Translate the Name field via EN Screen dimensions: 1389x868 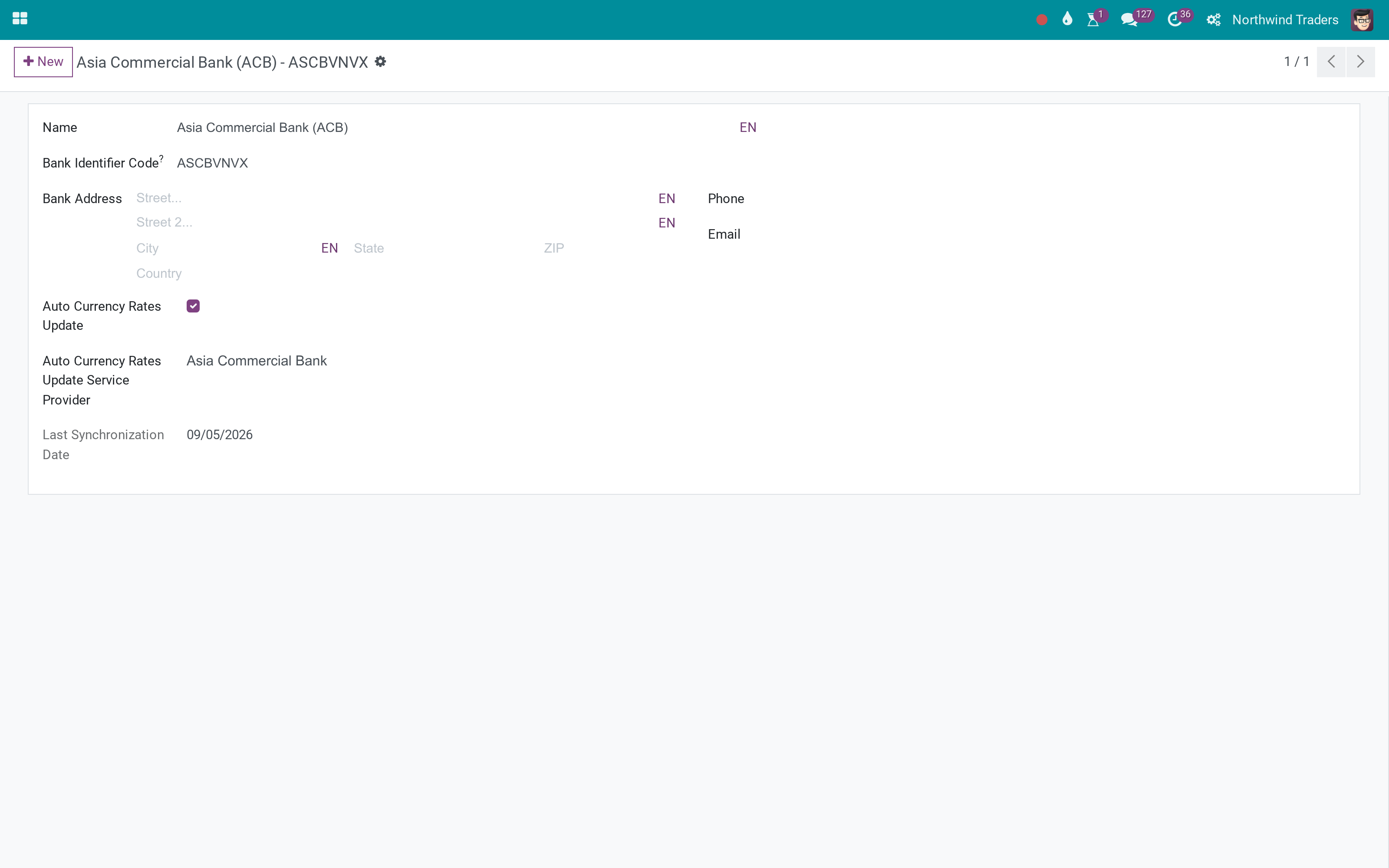748,128
